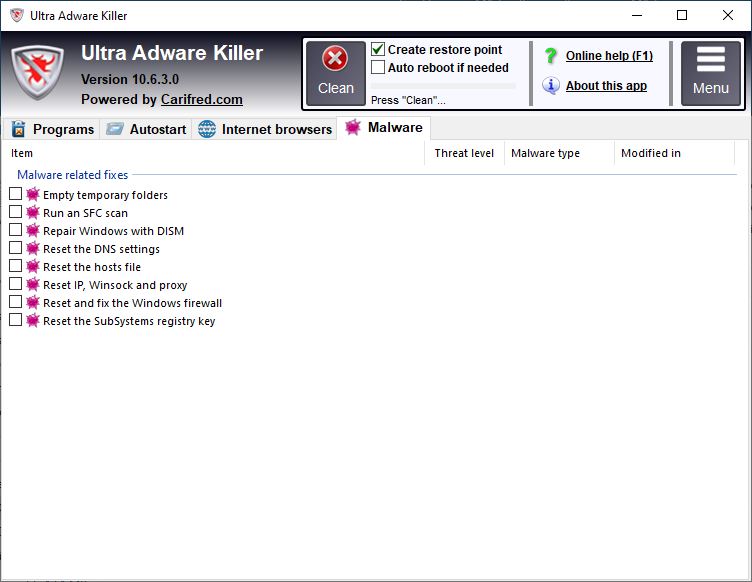Screen dimensions: 752x582
Task: Click the Version 10.6.3.0 text
Action: (130, 79)
